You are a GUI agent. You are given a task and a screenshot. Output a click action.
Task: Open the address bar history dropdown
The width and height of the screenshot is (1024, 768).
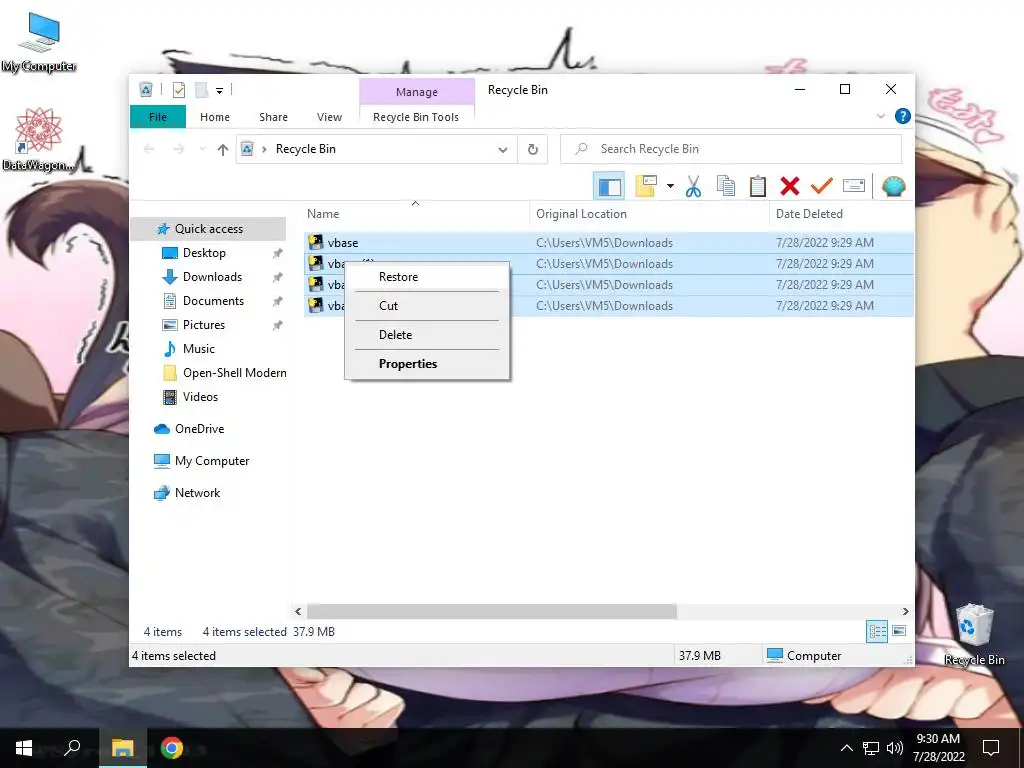[503, 150]
